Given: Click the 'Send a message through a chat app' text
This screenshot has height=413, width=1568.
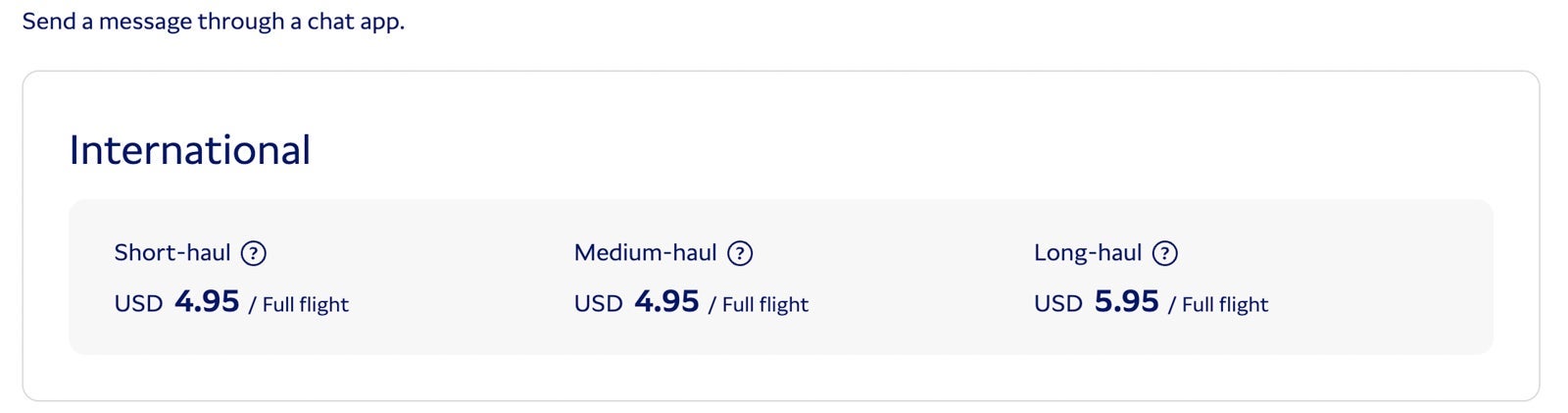Looking at the screenshot, I should tap(214, 22).
